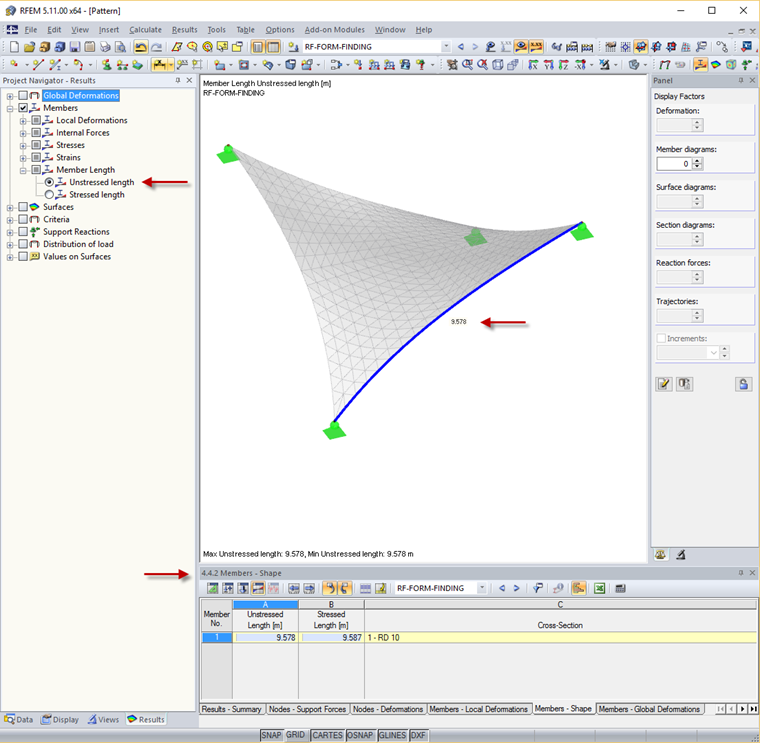Click the Print icon in top toolbar
The image size is (760, 743).
click(105, 47)
